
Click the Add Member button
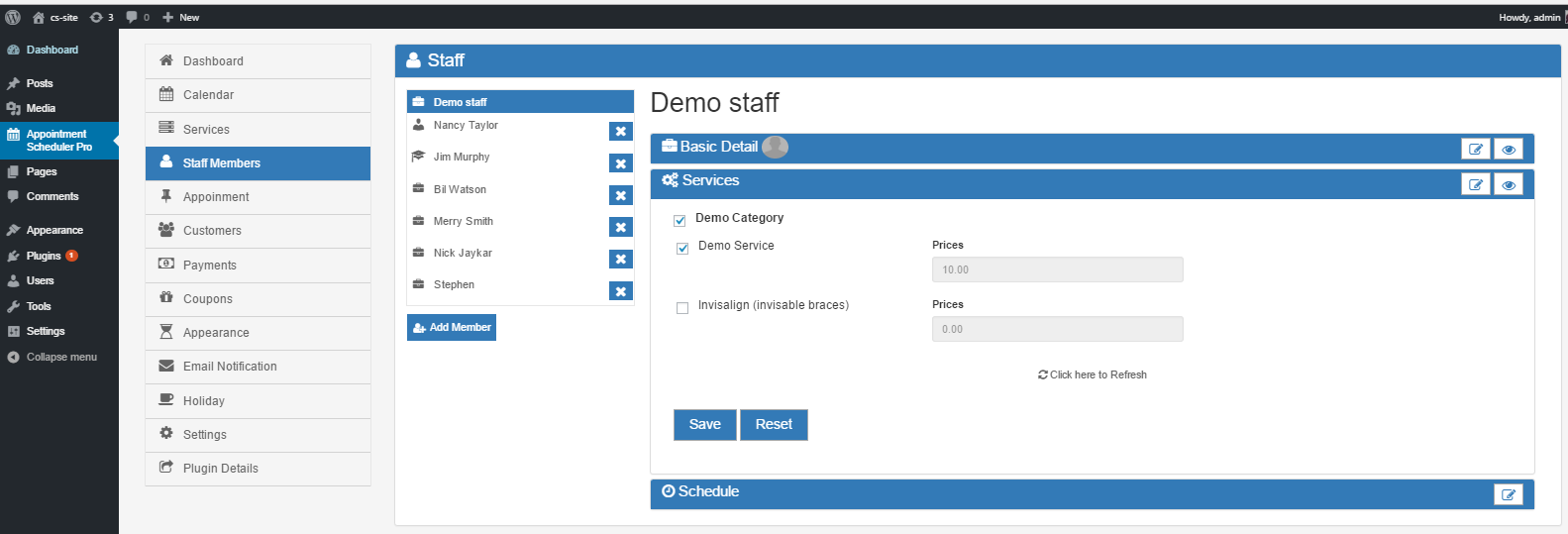(452, 327)
